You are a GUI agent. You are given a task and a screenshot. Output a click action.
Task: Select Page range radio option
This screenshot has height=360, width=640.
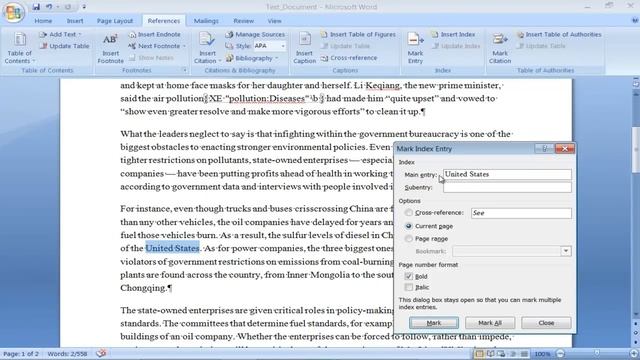pos(409,239)
